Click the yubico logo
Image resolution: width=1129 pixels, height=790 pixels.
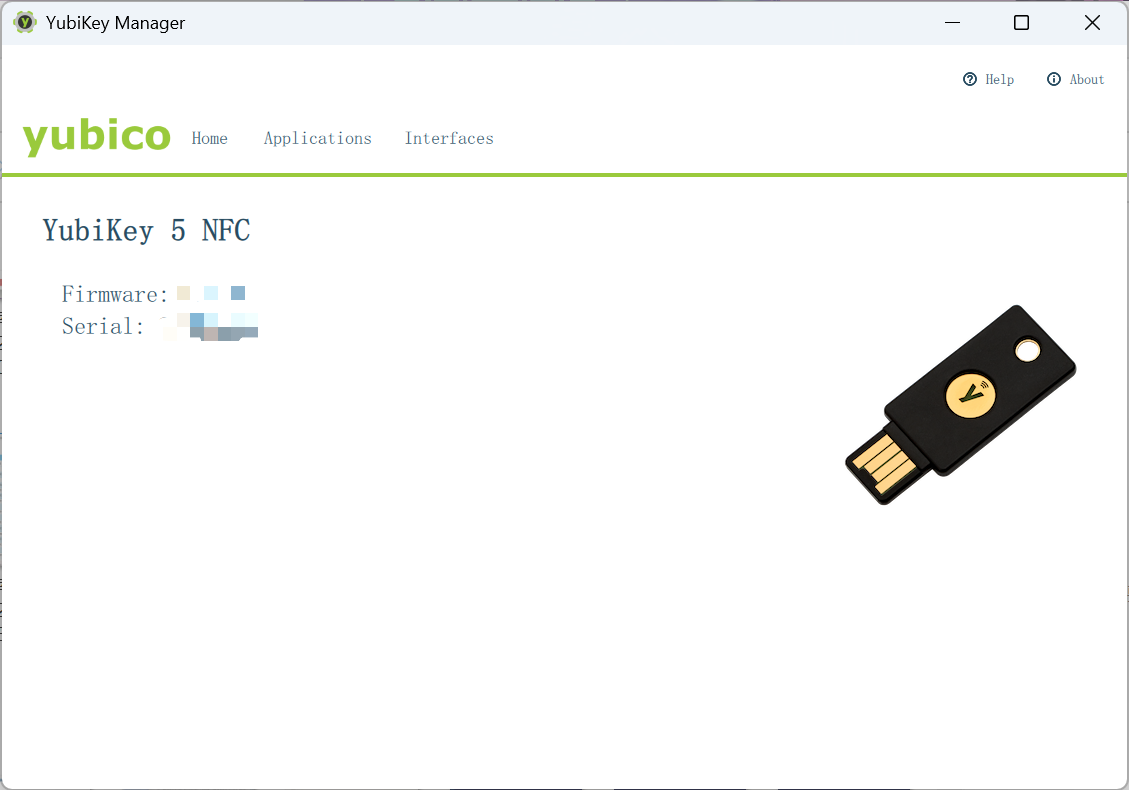96,136
